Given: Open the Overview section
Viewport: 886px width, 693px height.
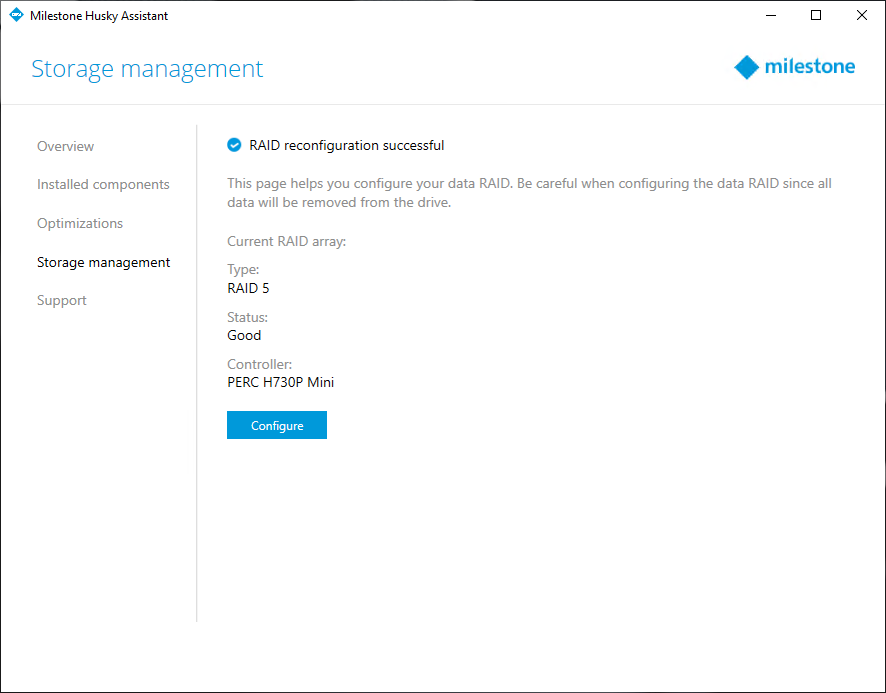Looking at the screenshot, I should point(66,146).
